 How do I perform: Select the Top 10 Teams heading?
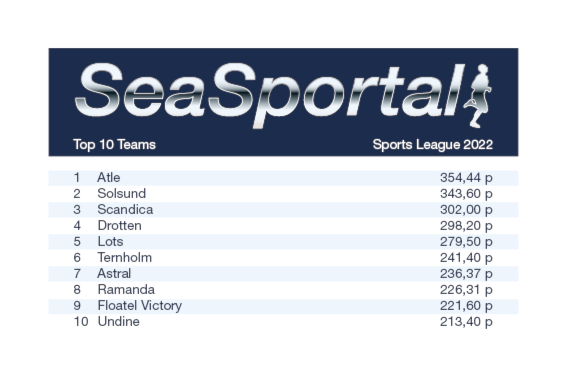114,145
